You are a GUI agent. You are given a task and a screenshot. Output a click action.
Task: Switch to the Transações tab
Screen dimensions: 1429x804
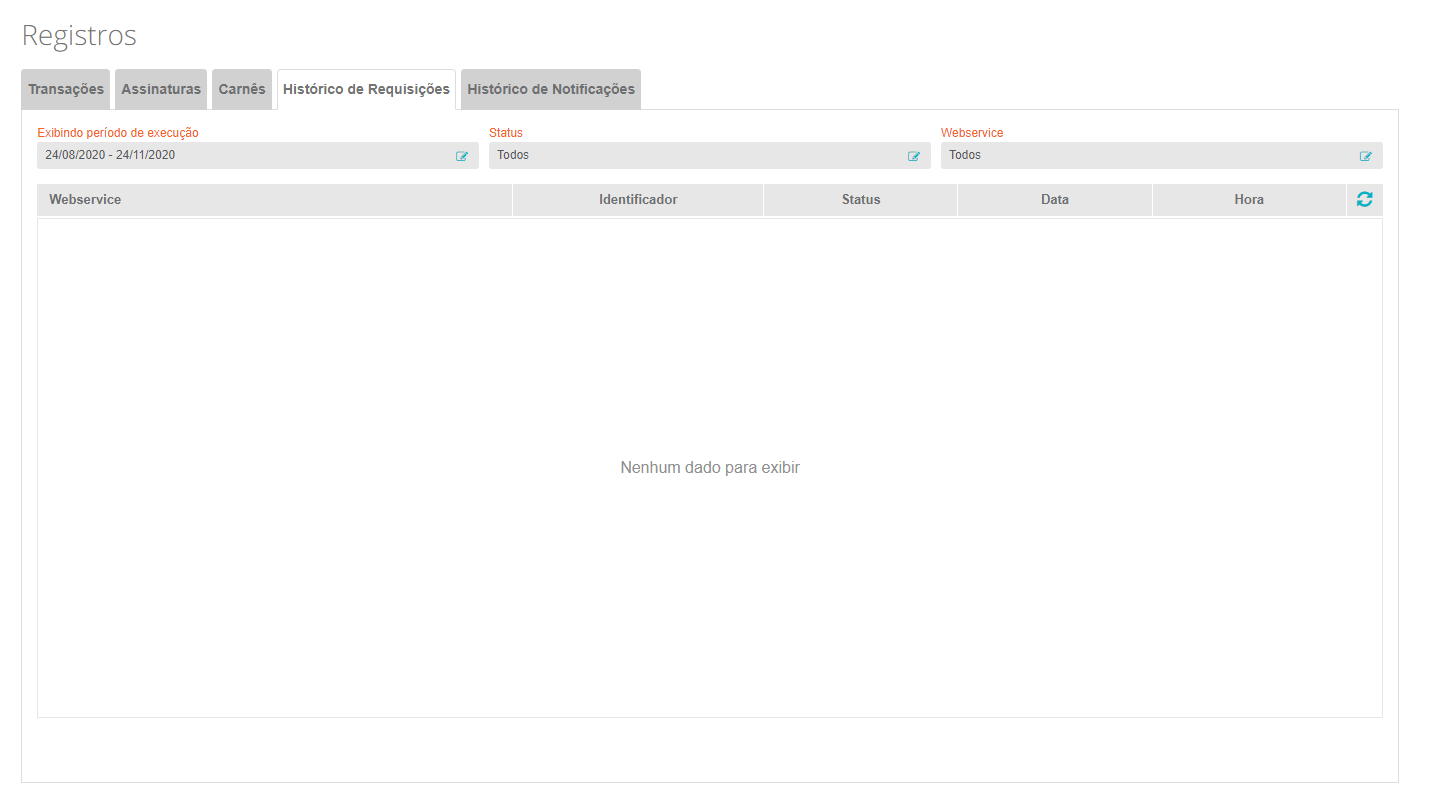pyautogui.click(x=66, y=89)
